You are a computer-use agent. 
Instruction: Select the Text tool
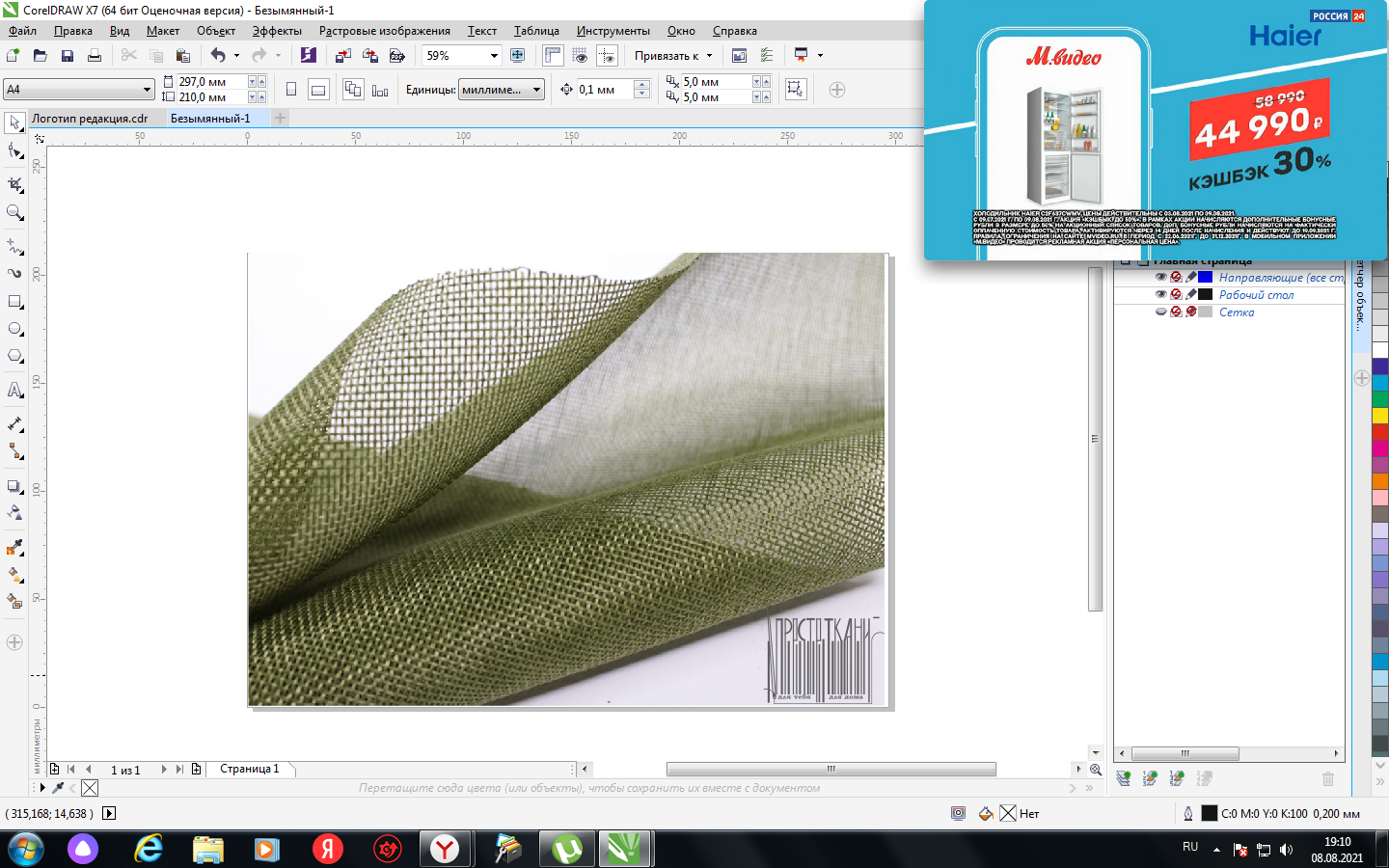(14, 390)
